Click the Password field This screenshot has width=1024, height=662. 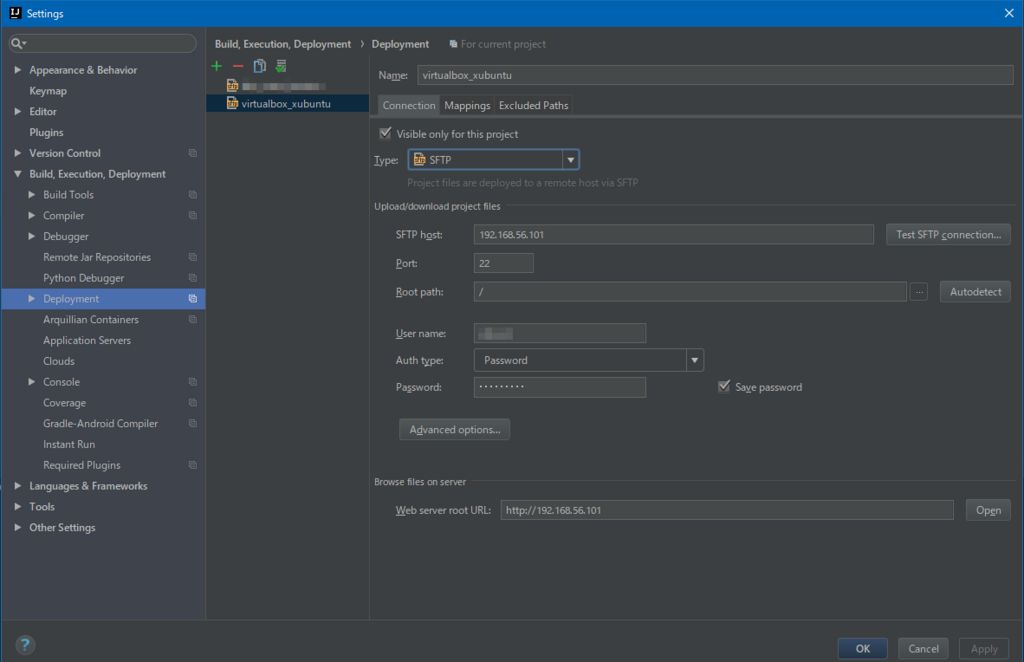pos(560,387)
